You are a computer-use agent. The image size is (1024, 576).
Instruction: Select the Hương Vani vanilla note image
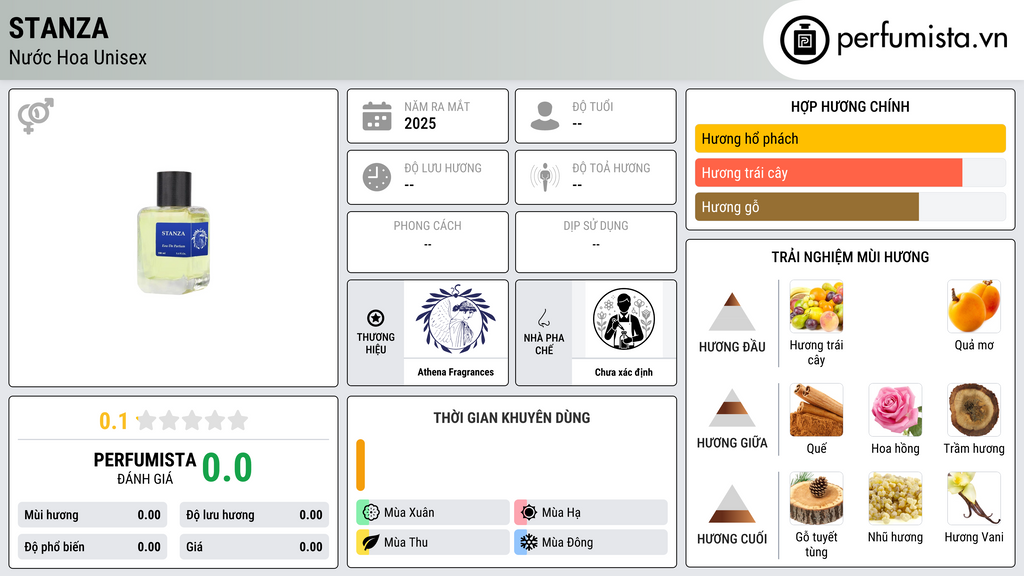click(x=974, y=498)
